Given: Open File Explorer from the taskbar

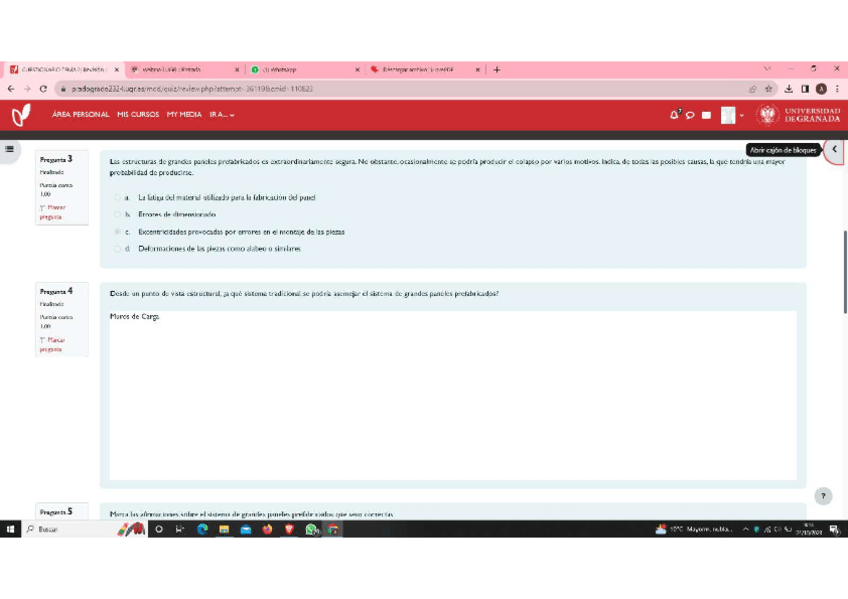Looking at the screenshot, I should (224, 529).
